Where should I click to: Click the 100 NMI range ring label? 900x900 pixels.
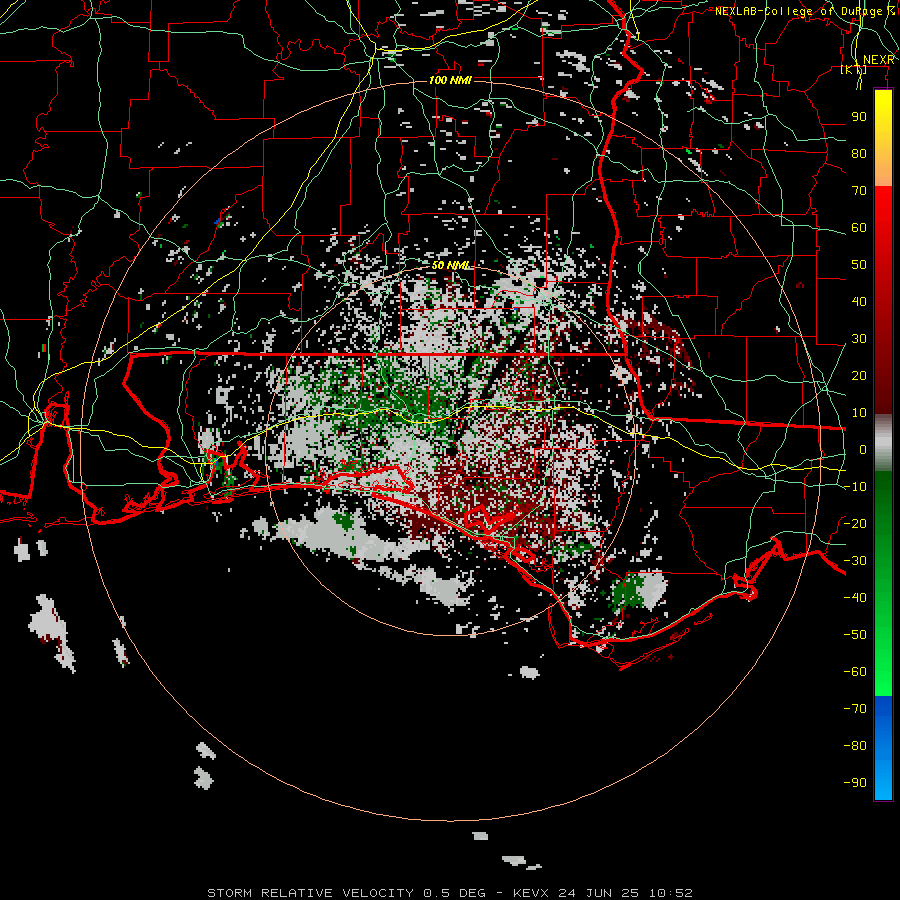point(450,80)
